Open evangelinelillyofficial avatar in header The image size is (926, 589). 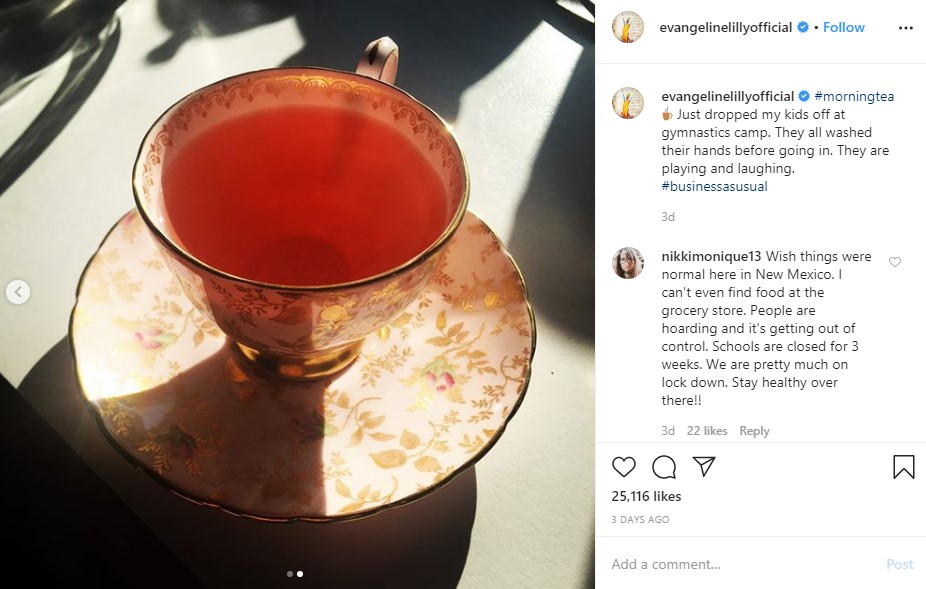pos(628,27)
